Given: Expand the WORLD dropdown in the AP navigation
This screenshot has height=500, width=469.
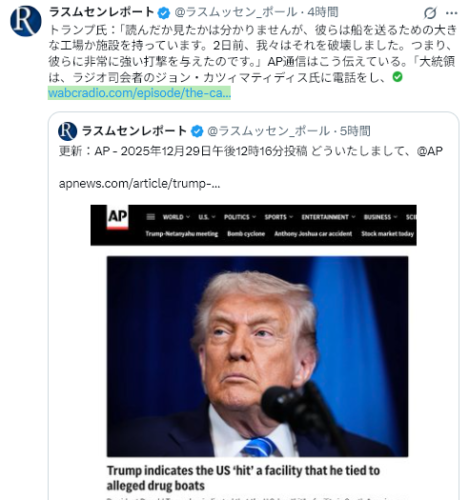Looking at the screenshot, I should [176, 217].
